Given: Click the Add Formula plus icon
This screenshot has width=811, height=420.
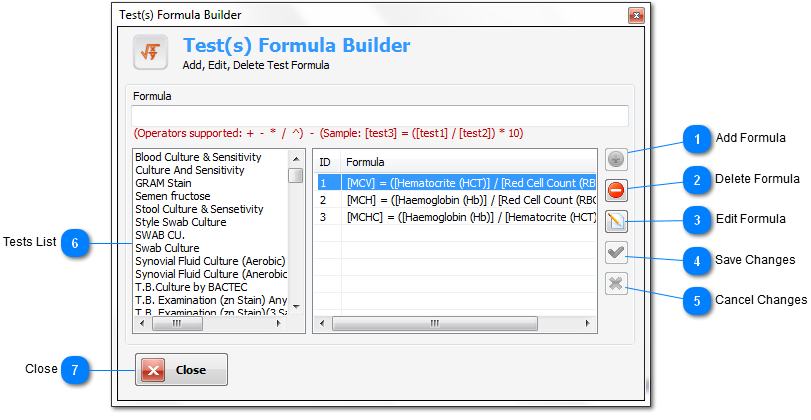Looking at the screenshot, I should click(x=616, y=159).
